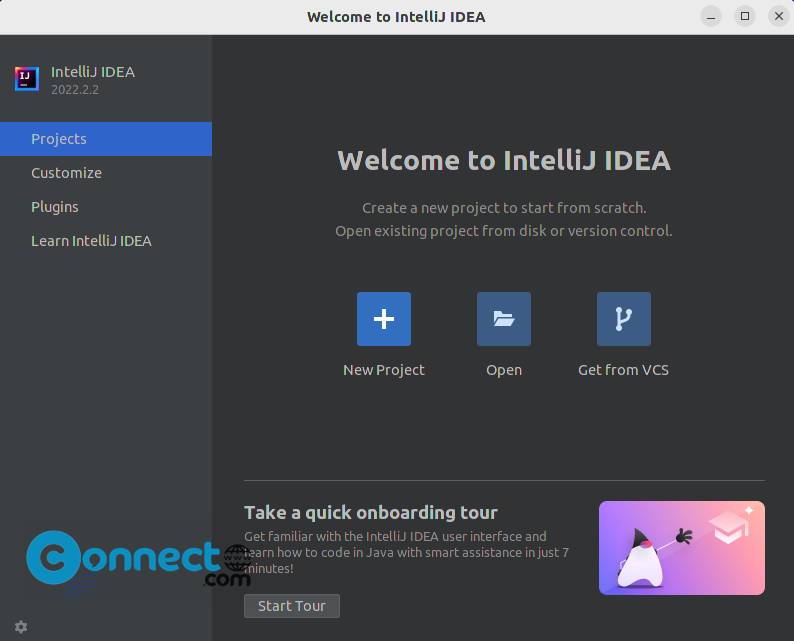
Task: Click the New Project label
Action: (x=384, y=370)
